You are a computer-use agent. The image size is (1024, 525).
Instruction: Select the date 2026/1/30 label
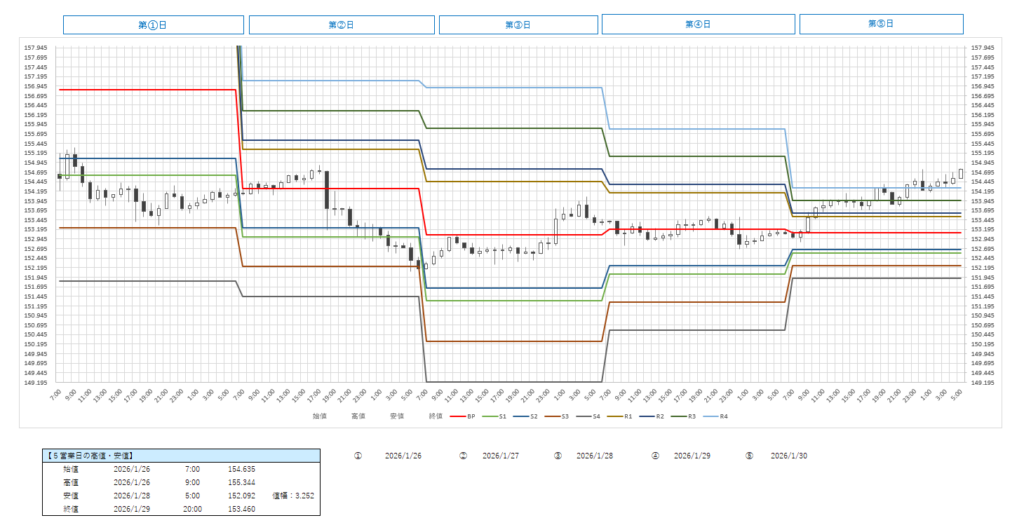tap(789, 455)
